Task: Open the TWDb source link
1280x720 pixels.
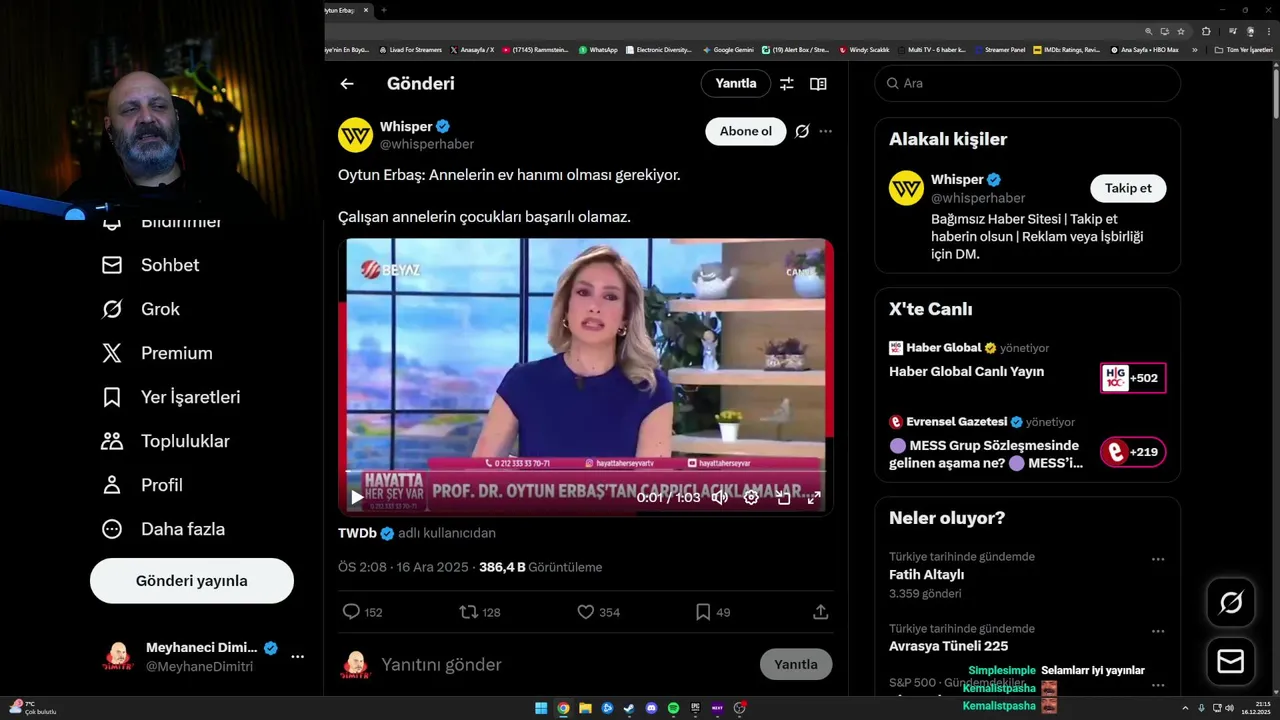Action: (357, 533)
